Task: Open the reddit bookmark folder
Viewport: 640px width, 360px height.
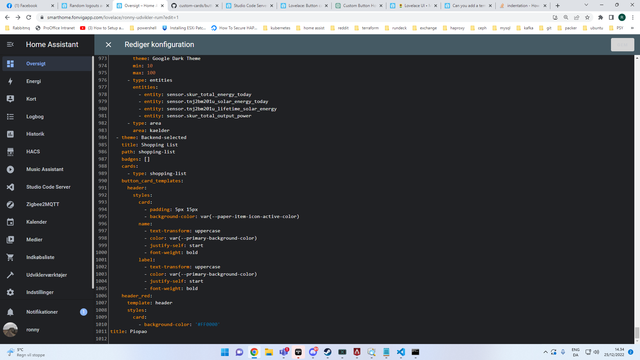Action: (x=340, y=28)
